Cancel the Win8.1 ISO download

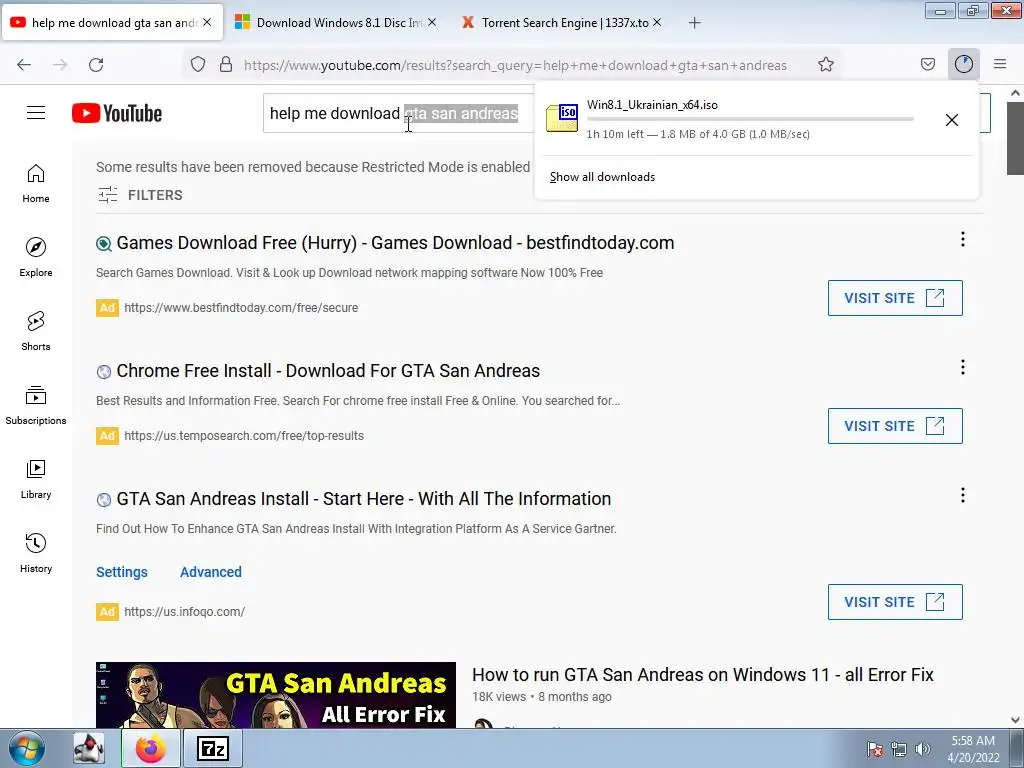coord(952,120)
